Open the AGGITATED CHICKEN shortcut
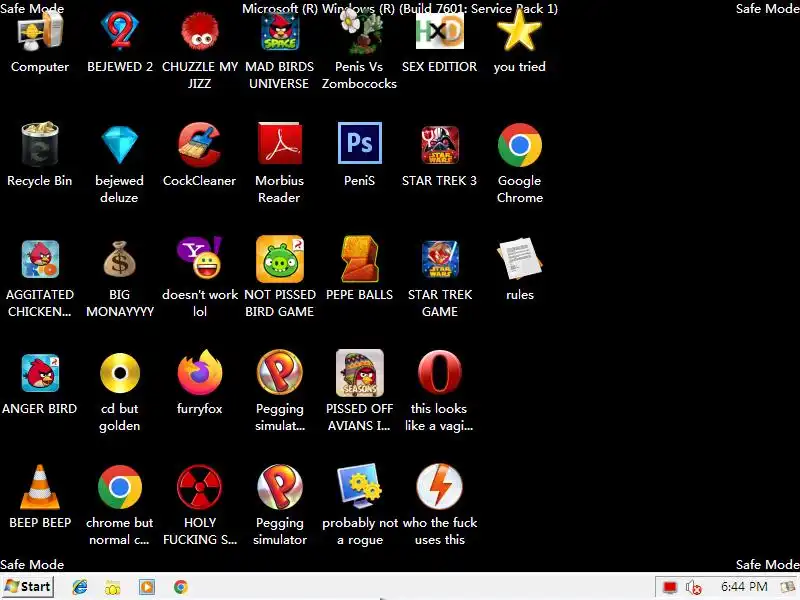 (x=40, y=259)
